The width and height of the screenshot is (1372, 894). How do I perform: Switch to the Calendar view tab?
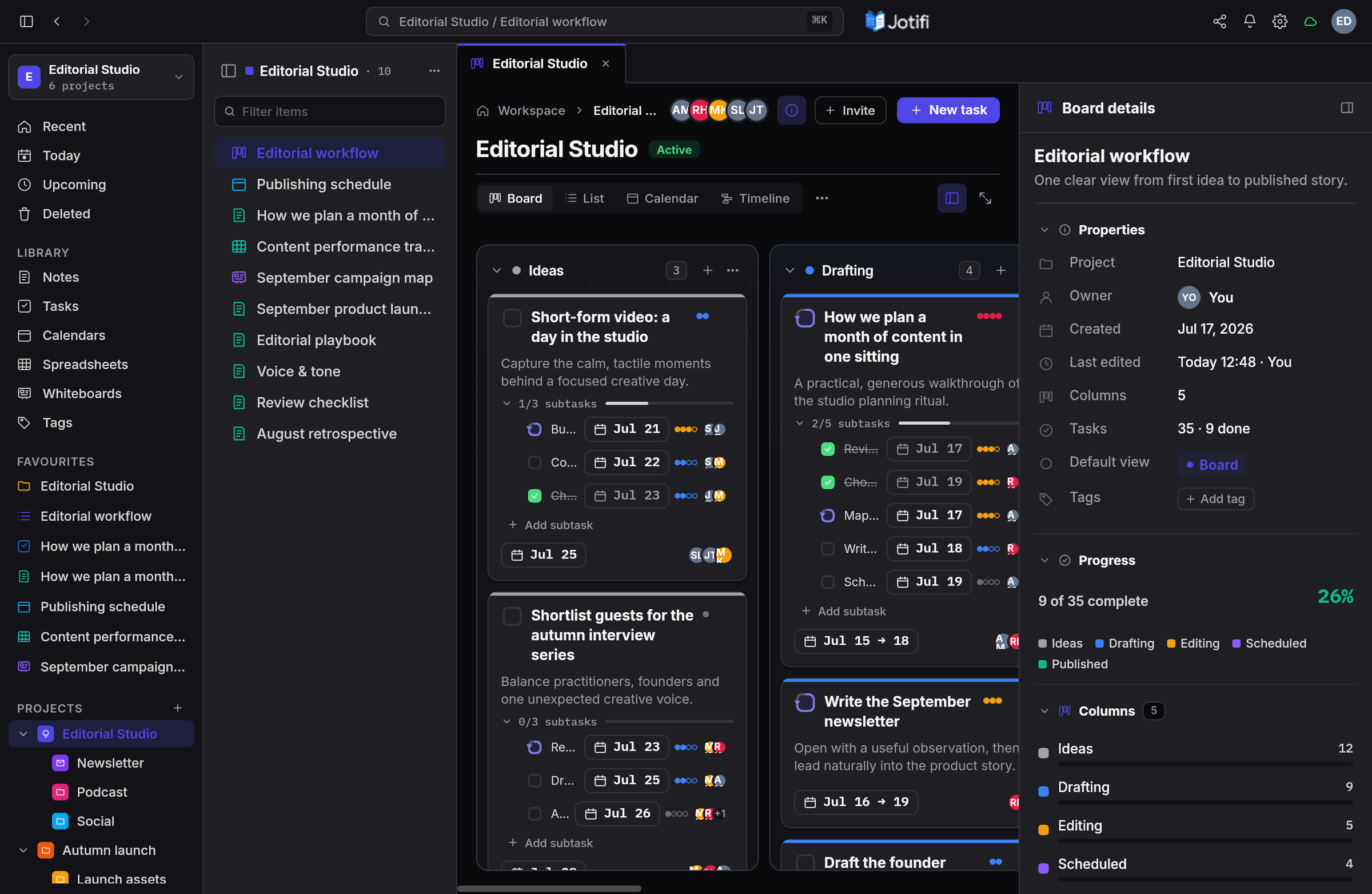point(663,198)
